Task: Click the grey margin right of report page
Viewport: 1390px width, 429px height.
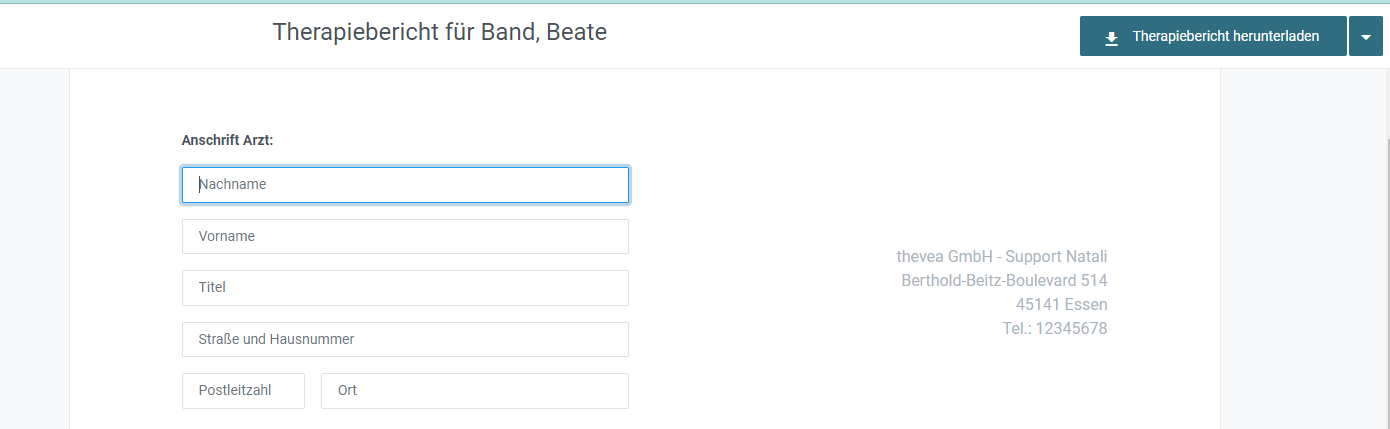Action: click(1300, 250)
